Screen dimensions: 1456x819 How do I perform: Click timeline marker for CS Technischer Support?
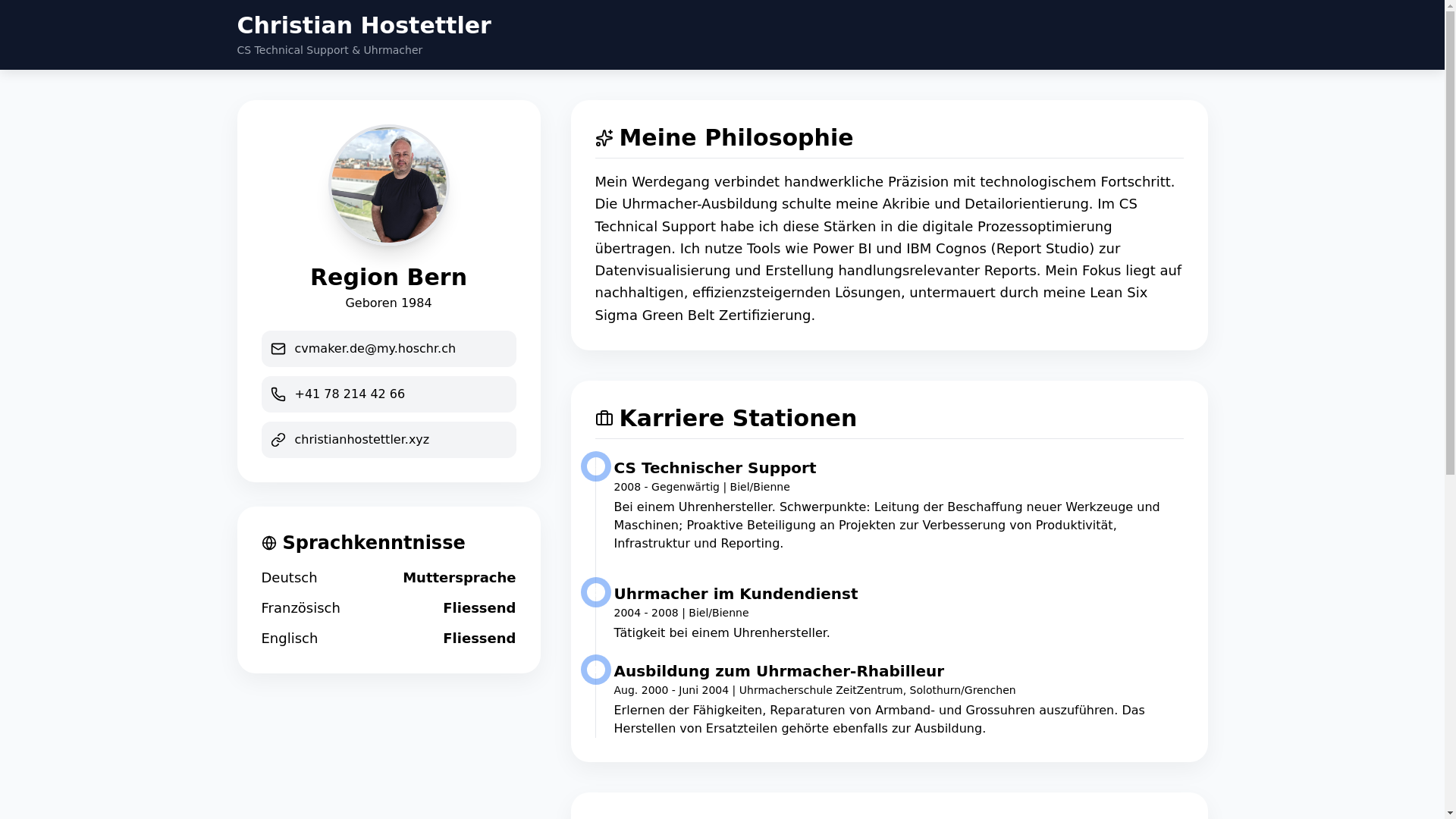596,466
